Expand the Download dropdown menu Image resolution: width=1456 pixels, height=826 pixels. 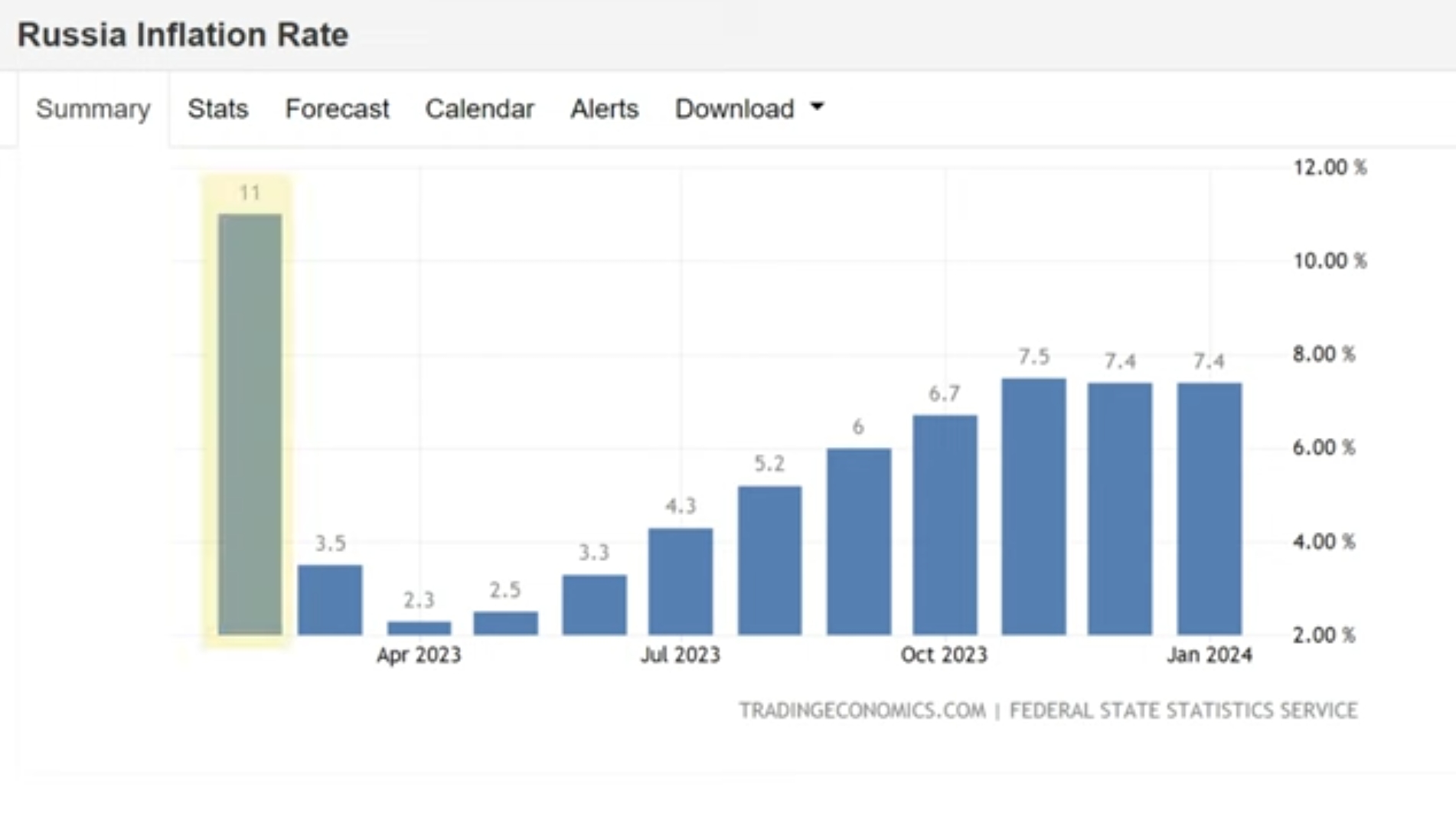coord(749,109)
